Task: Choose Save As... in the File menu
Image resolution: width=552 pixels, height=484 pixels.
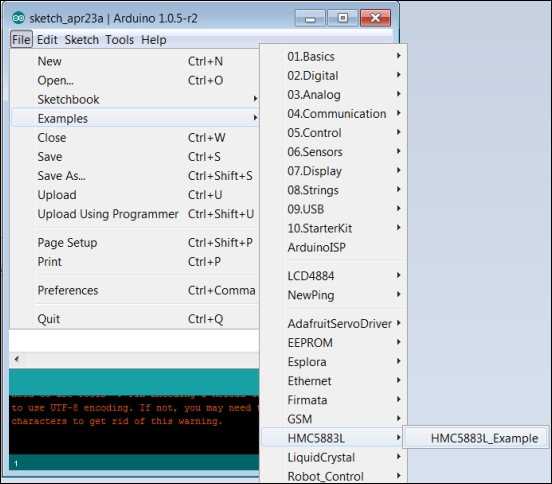Action: point(135,175)
